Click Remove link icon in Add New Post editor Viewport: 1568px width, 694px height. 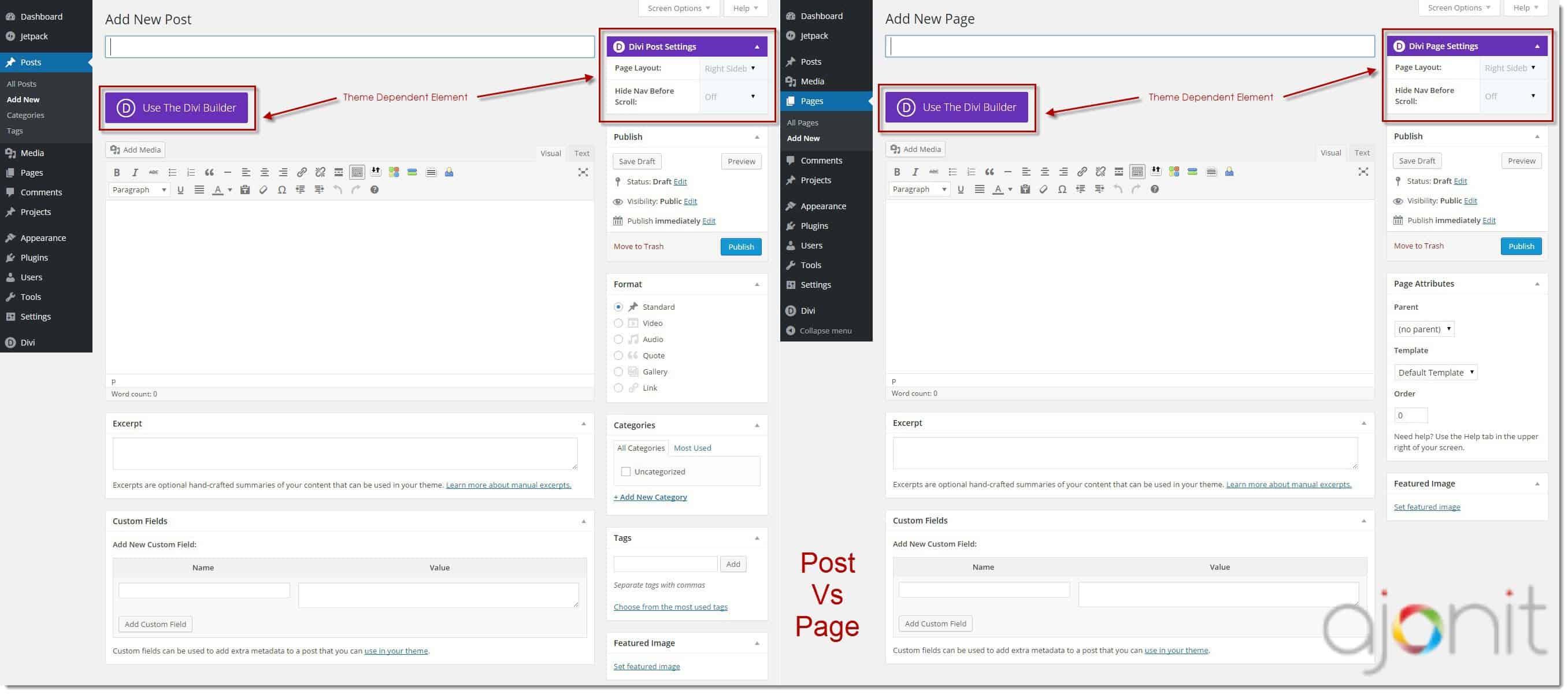(320, 172)
